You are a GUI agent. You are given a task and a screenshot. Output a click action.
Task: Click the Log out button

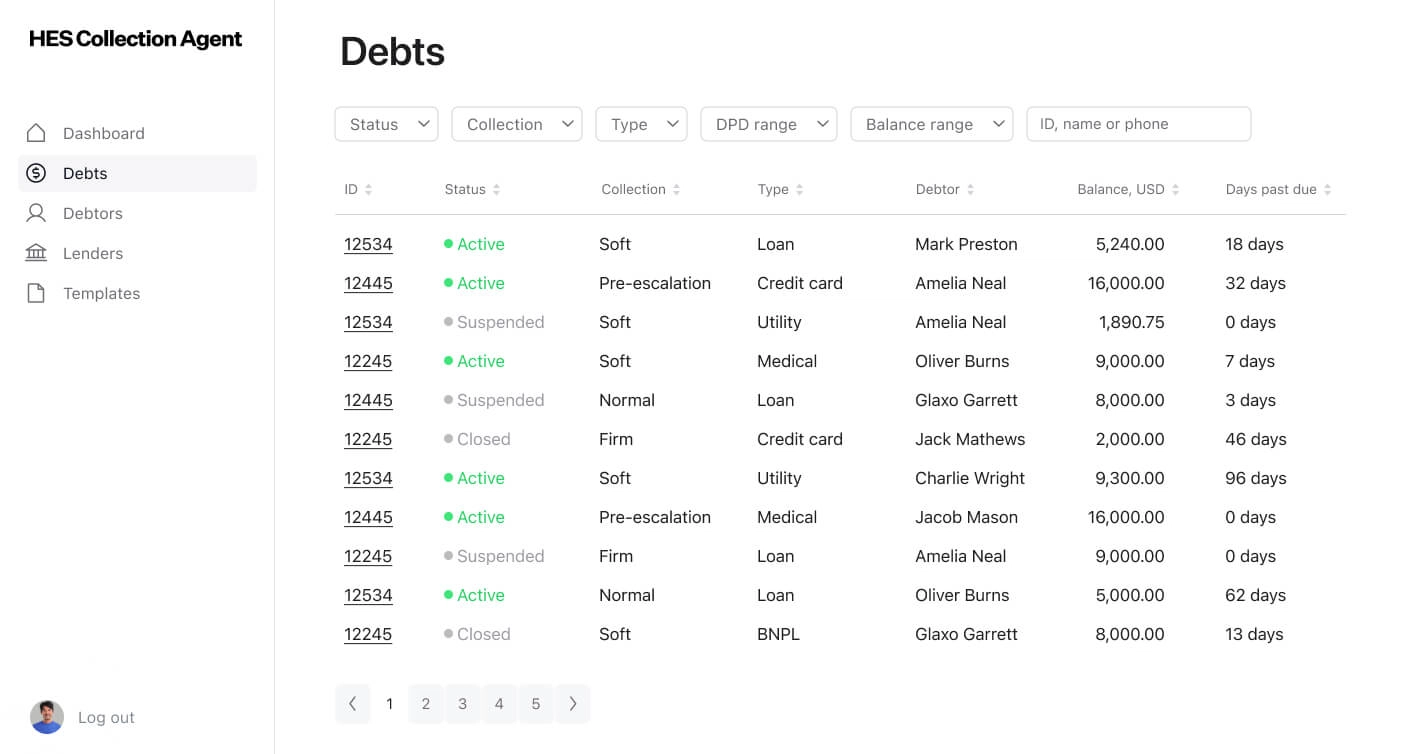(106, 717)
